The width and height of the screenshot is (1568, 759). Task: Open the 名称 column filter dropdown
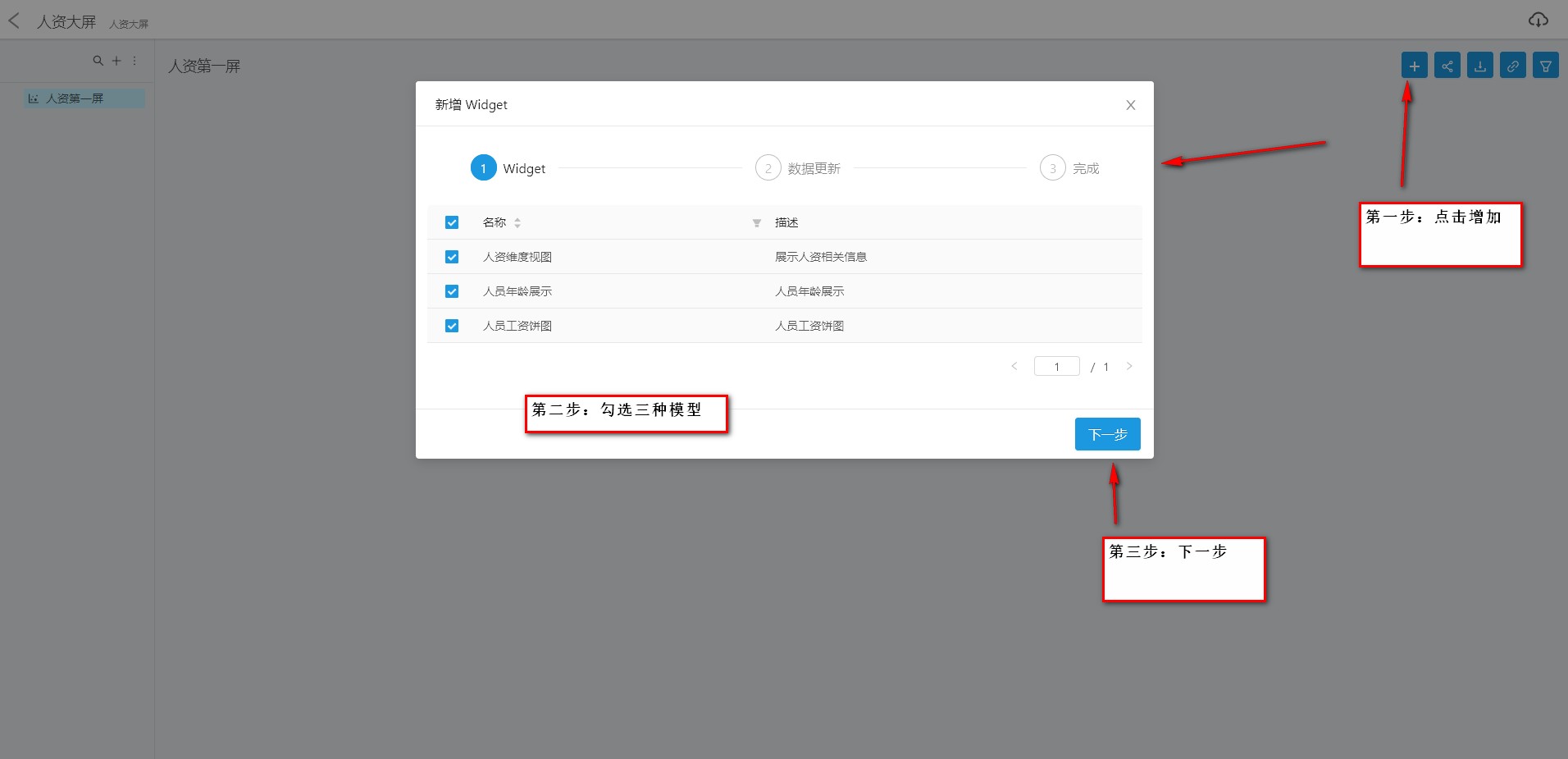coord(756,223)
